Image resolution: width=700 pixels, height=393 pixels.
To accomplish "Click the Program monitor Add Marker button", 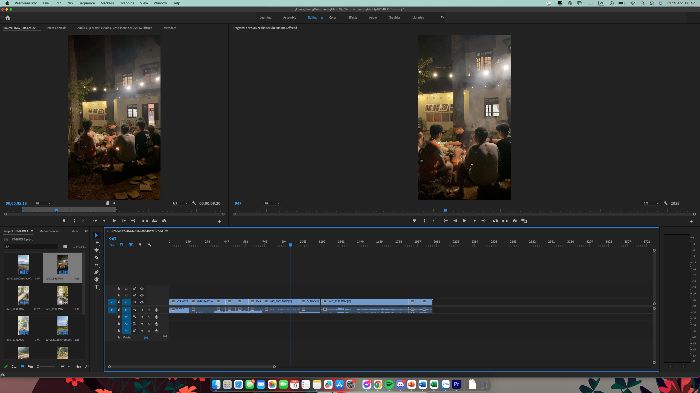I will [414, 221].
